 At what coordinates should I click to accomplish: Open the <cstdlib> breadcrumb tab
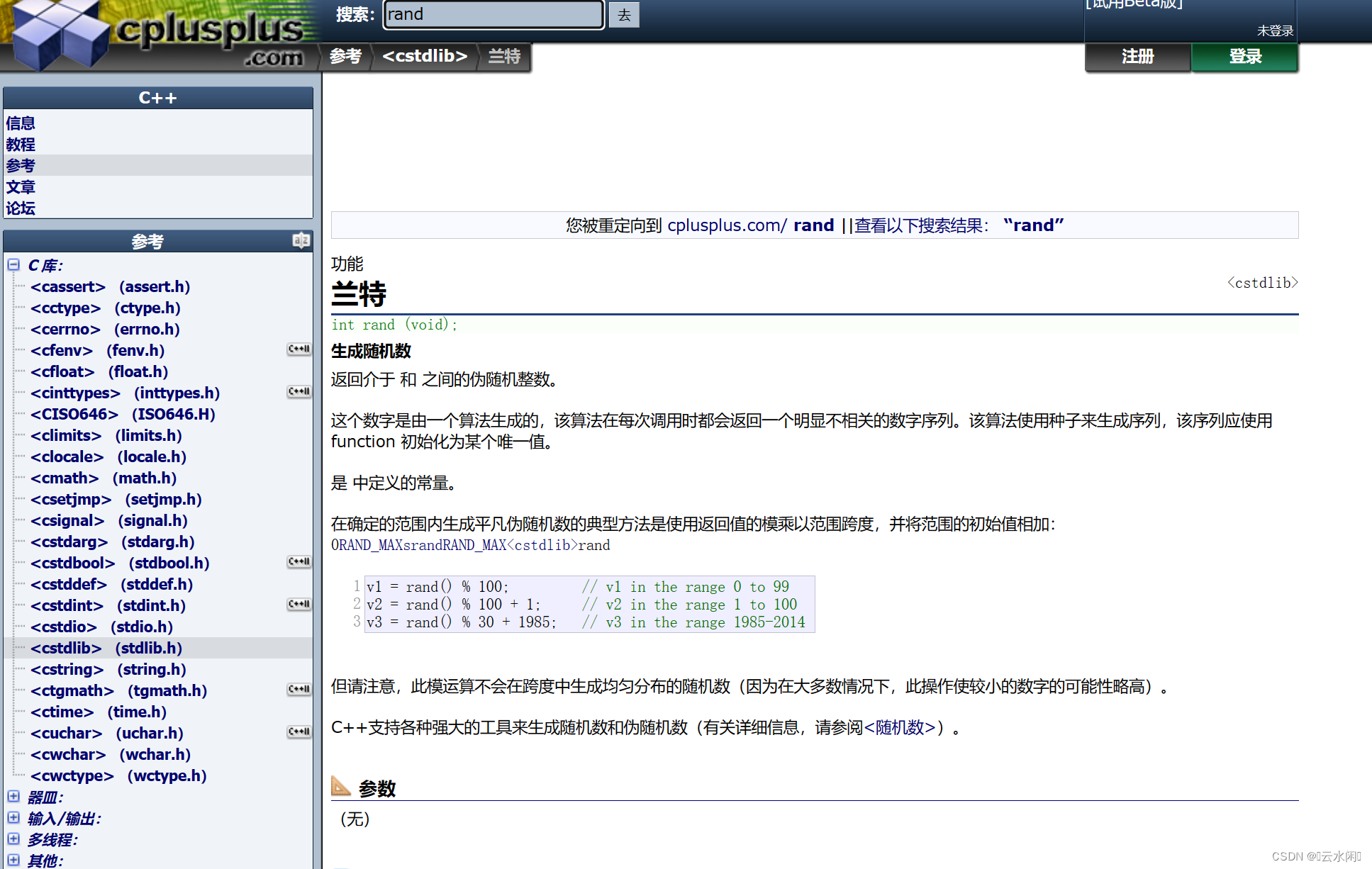point(424,56)
